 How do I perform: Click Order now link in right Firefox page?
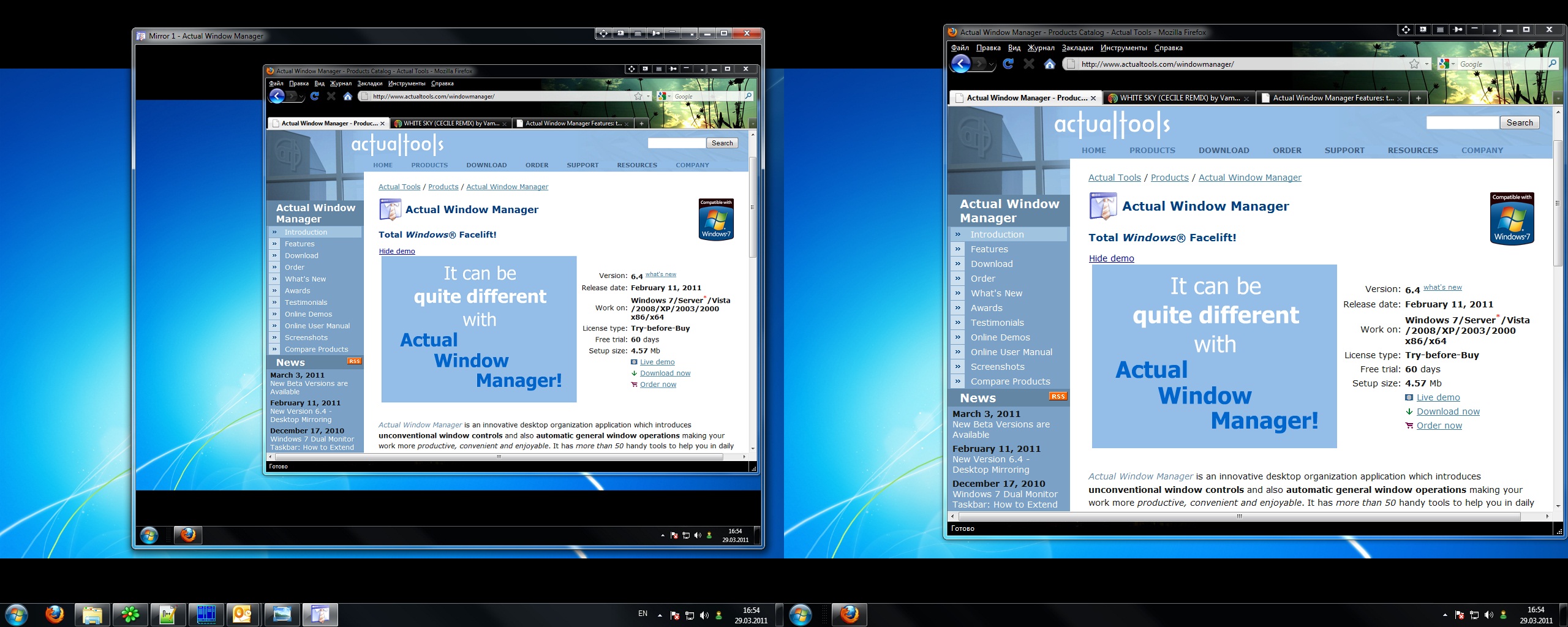pos(1439,426)
